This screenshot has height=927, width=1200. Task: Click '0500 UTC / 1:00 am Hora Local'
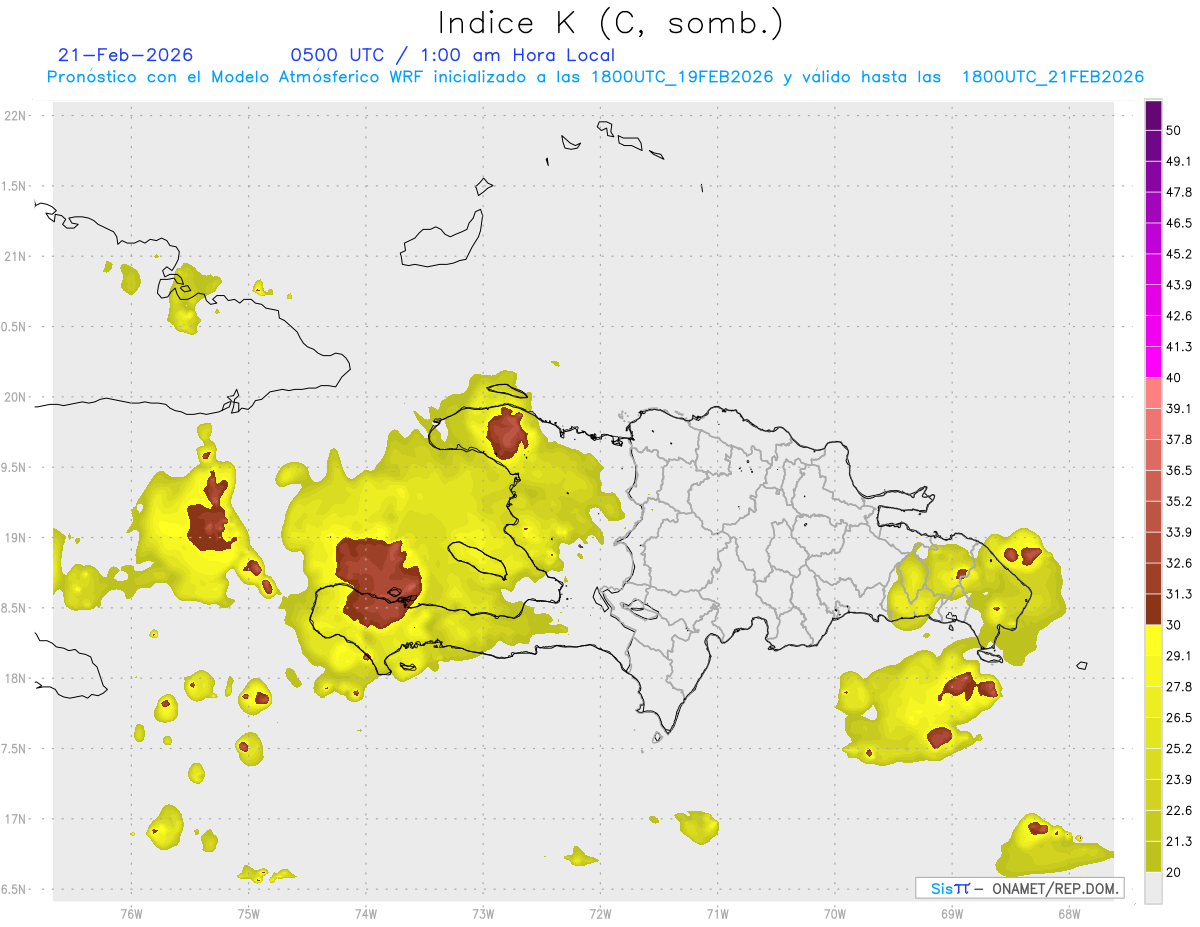pos(452,55)
